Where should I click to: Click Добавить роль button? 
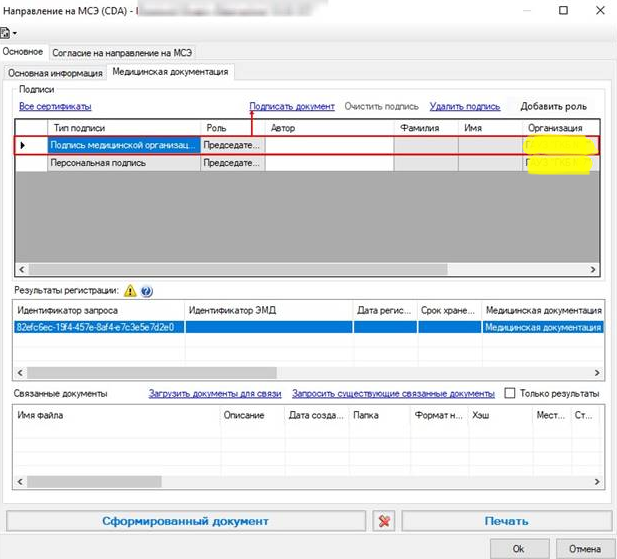(553, 106)
